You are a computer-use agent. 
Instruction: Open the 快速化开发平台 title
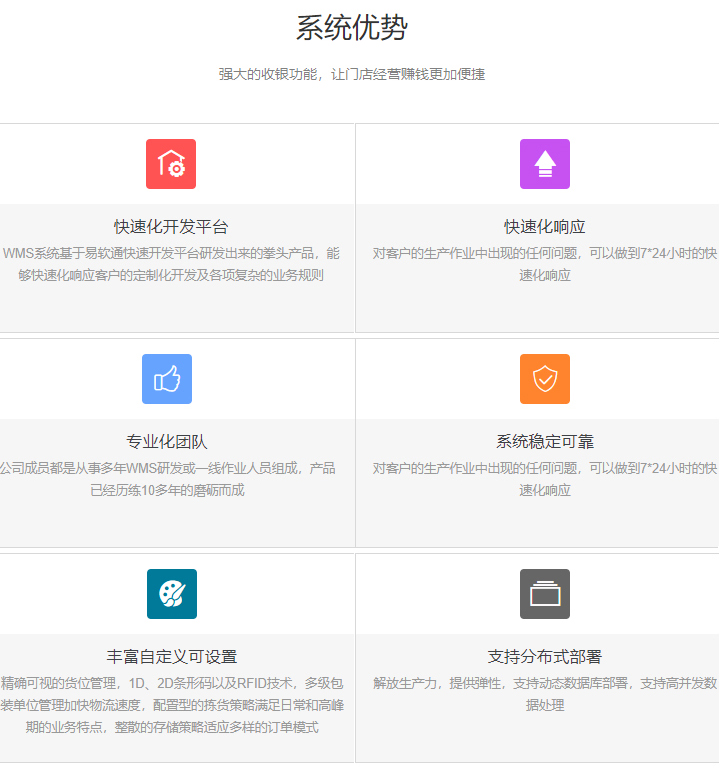click(x=171, y=227)
